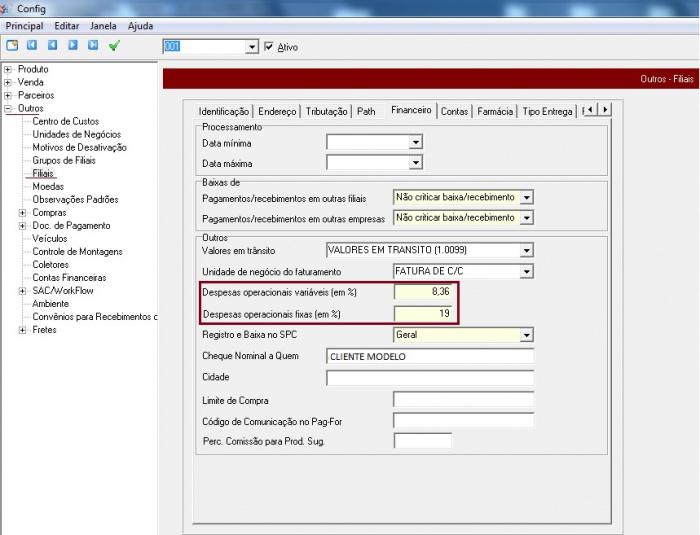This screenshot has width=700, height=535.
Task: Collapse the Outros tree node
Action: pos(8,109)
